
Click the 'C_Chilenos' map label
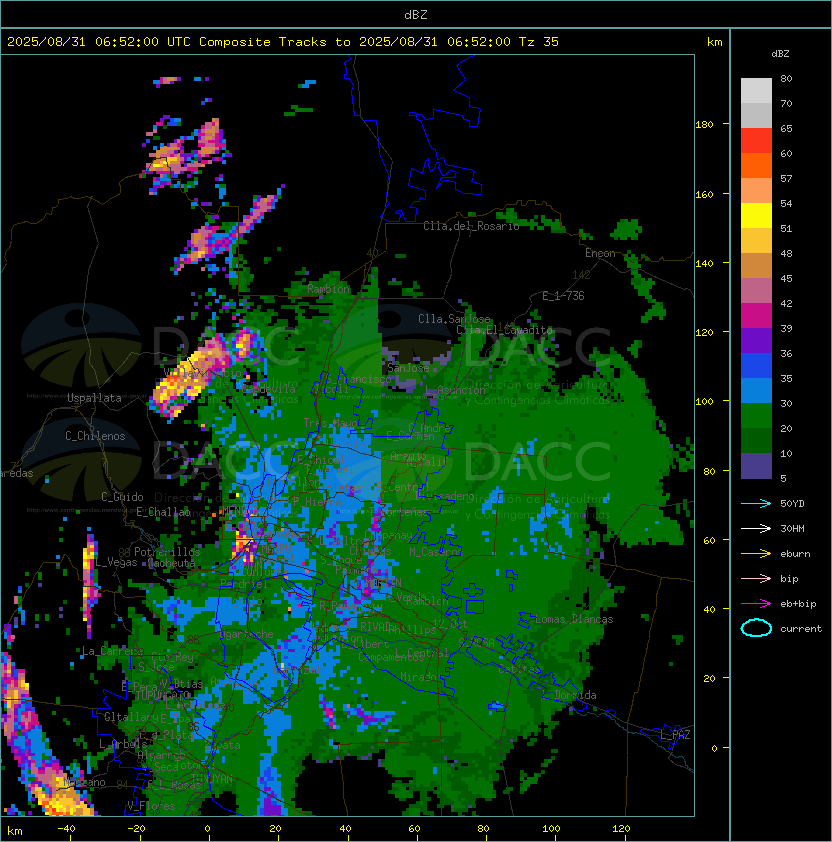95,436
